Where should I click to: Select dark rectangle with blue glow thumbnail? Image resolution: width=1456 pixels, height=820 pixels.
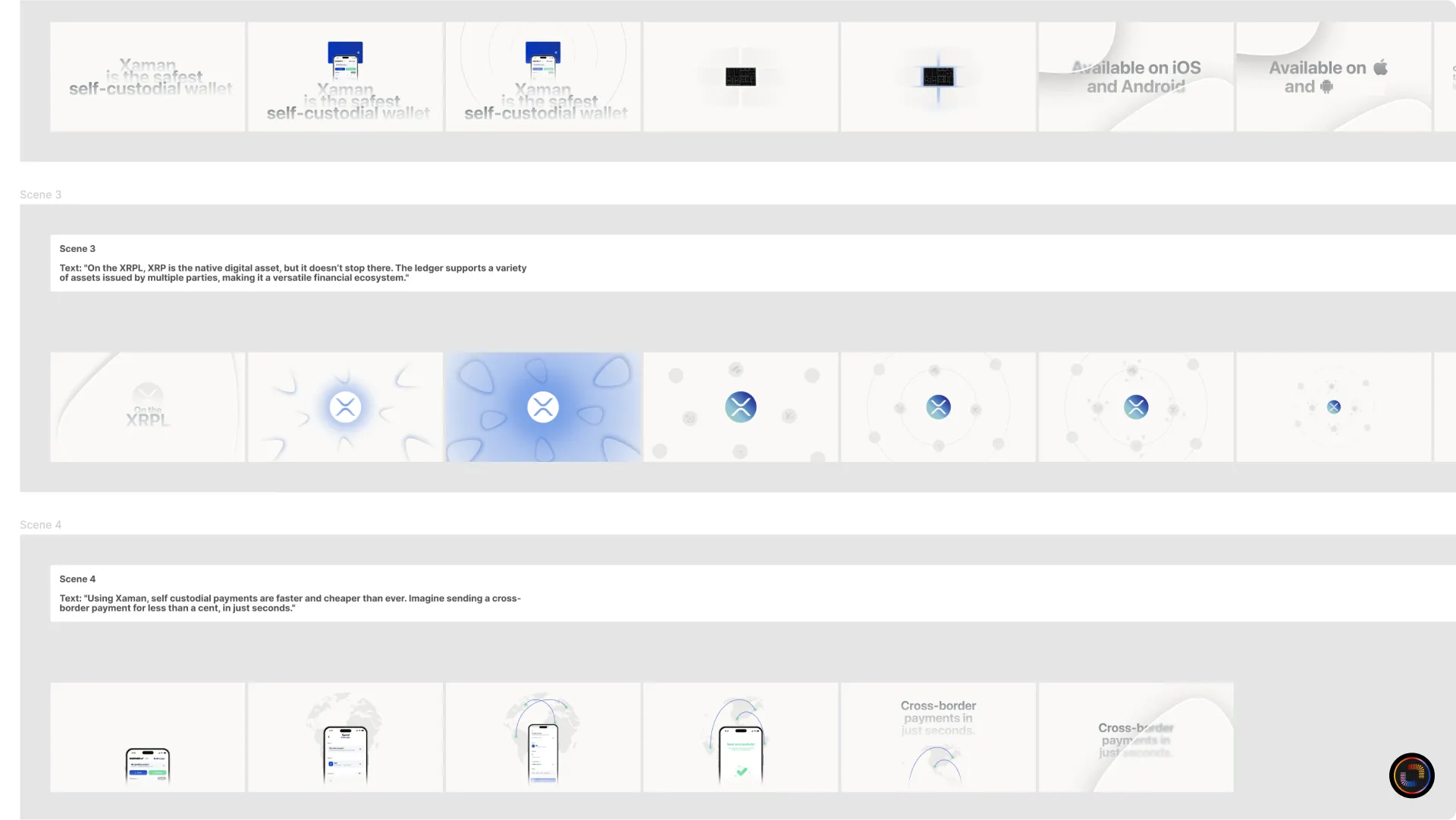point(938,77)
